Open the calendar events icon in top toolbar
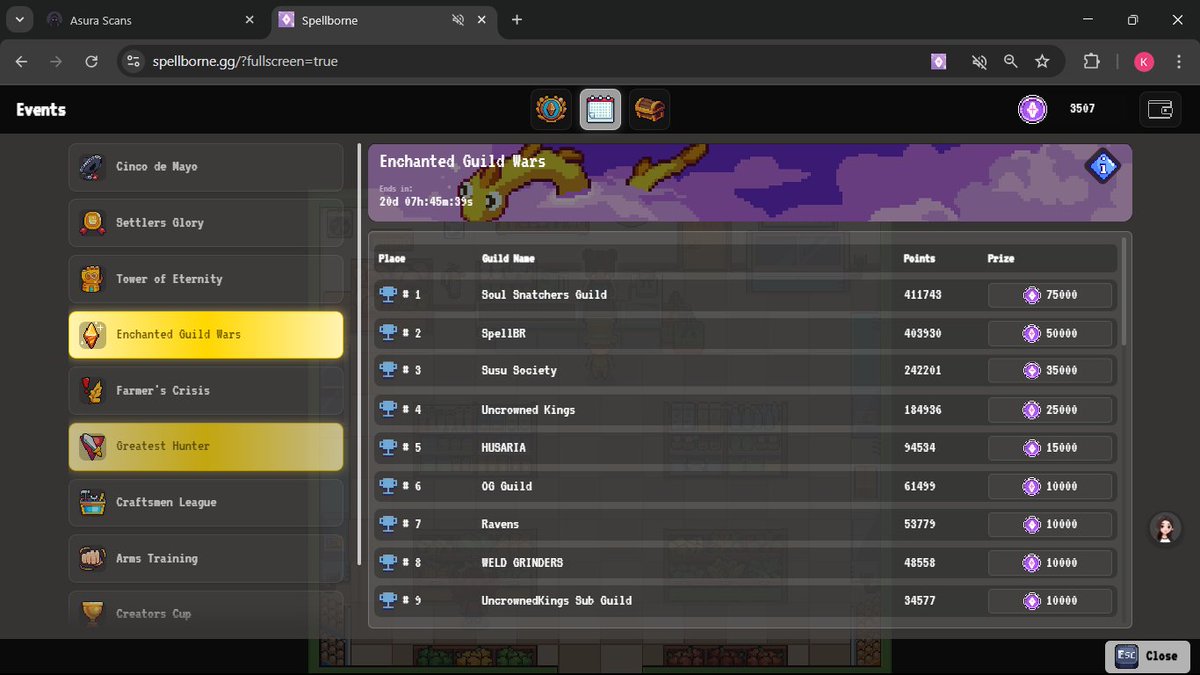1200x675 pixels. 600,108
